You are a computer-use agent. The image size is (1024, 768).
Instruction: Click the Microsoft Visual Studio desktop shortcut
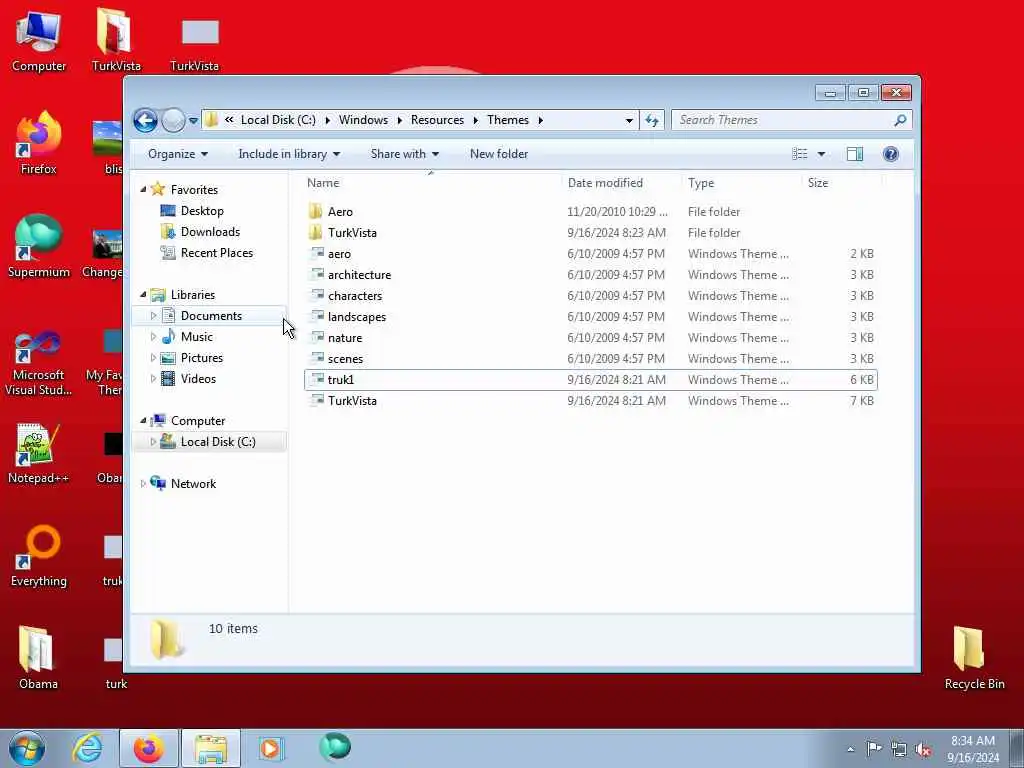[x=39, y=362]
